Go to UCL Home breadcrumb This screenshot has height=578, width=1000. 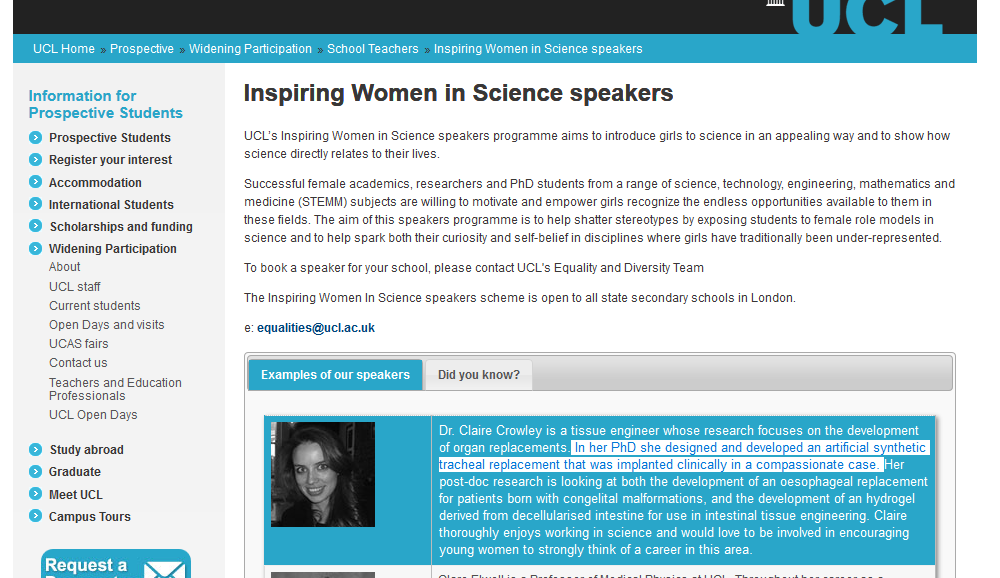tap(64, 49)
